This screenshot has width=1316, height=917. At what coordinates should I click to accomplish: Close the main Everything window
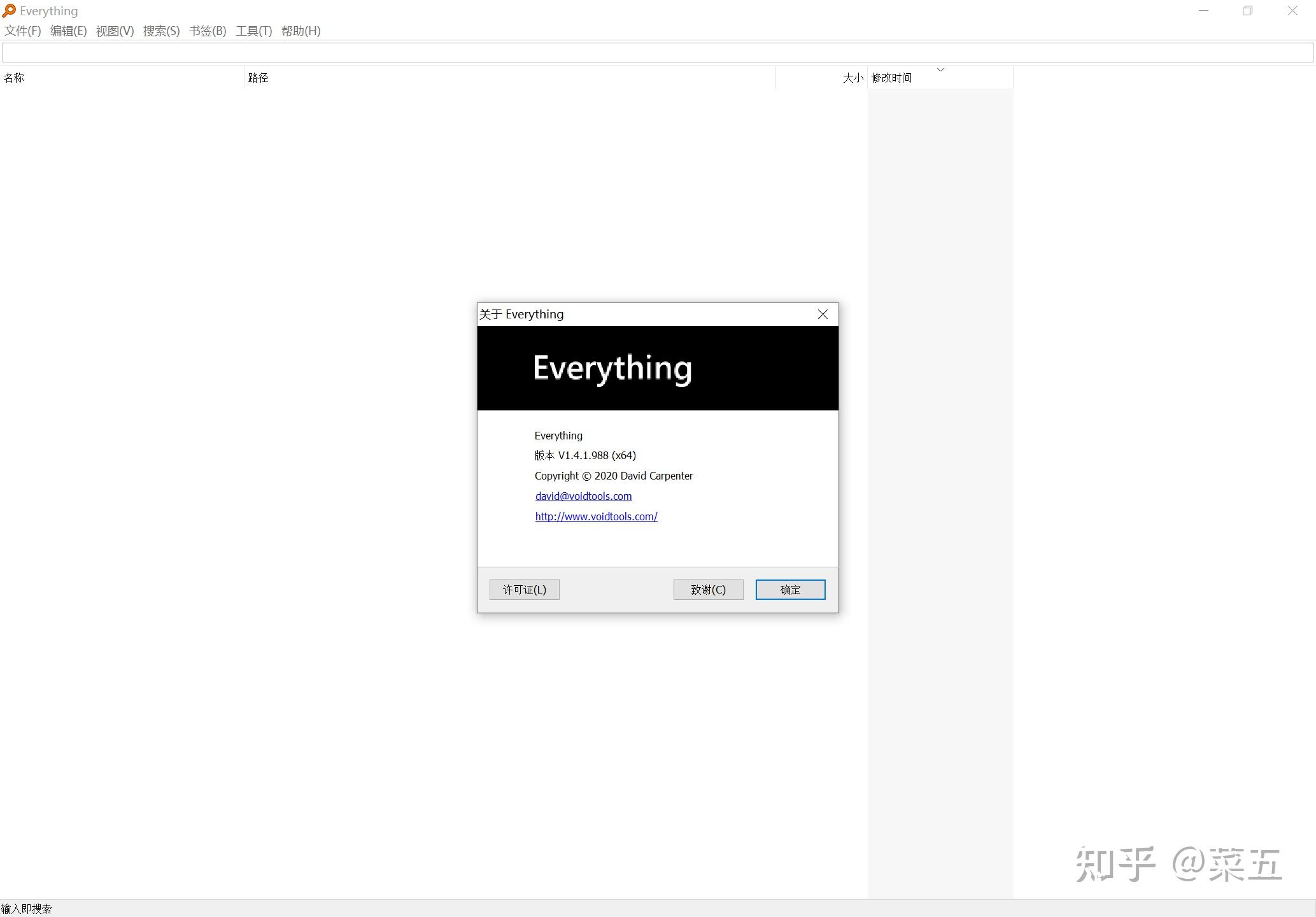click(x=1292, y=11)
